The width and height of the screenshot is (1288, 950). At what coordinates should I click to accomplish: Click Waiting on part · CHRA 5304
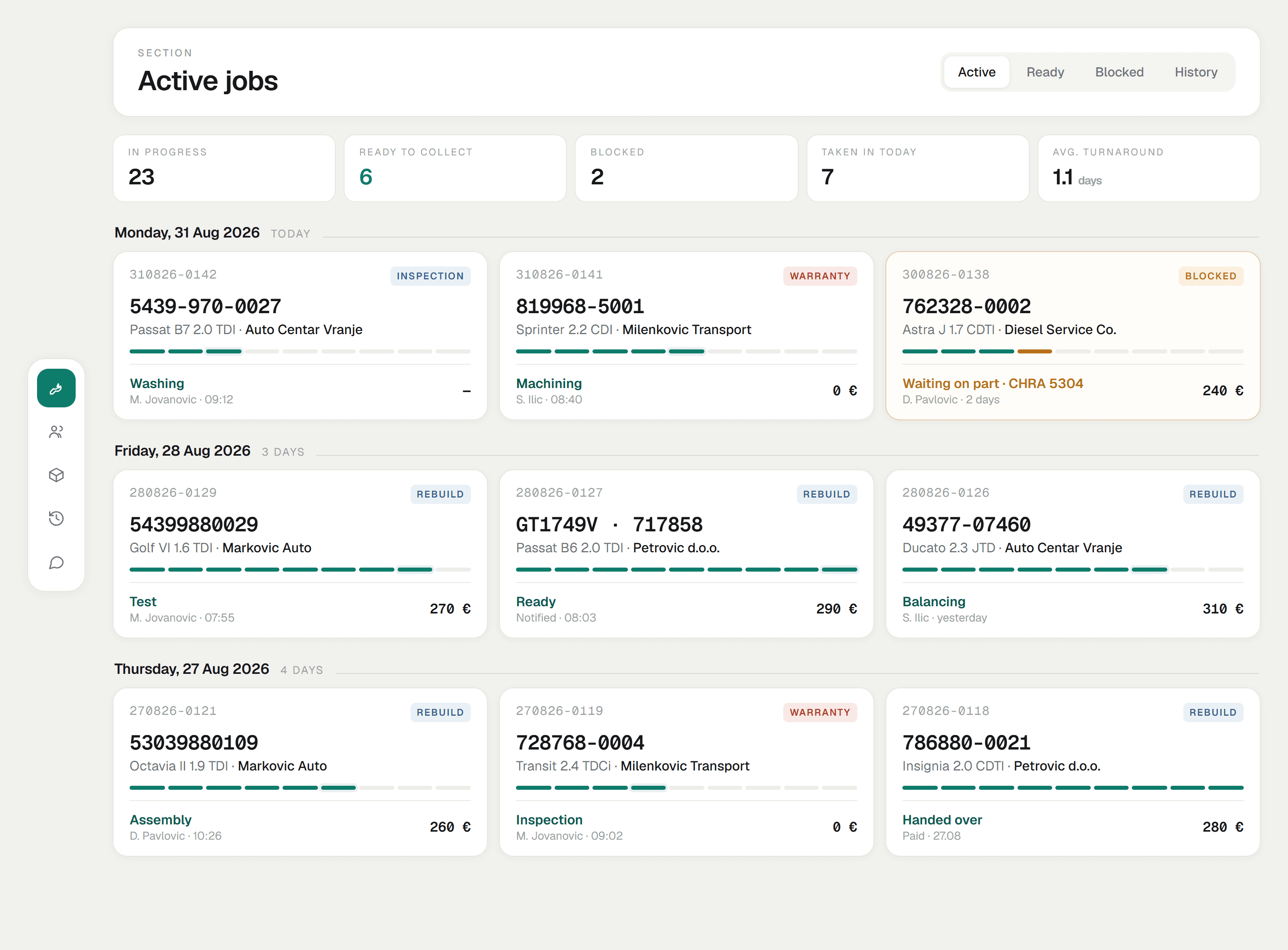[993, 384]
